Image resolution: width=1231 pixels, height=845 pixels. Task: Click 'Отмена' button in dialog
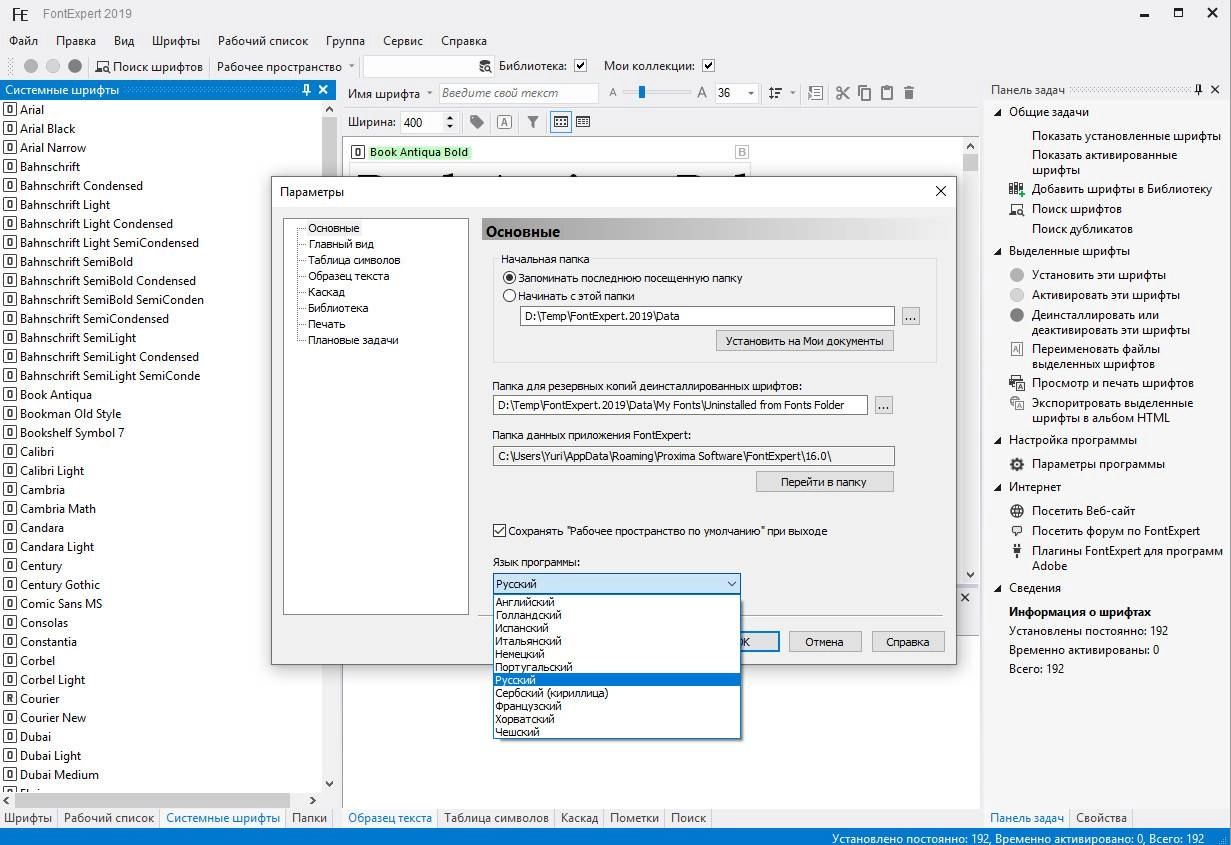pos(824,642)
